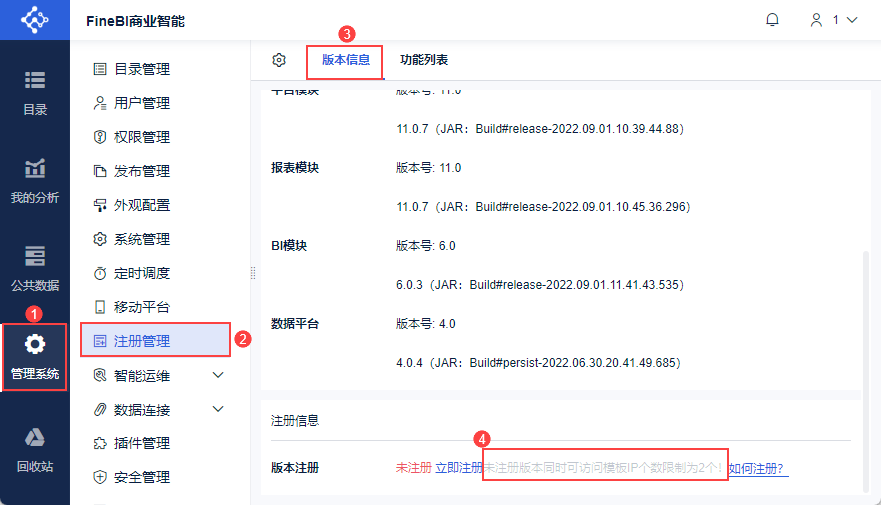The width and height of the screenshot is (881, 505).
Task: Click data platform 4.0.4 JAR build text
Action: coord(538,363)
